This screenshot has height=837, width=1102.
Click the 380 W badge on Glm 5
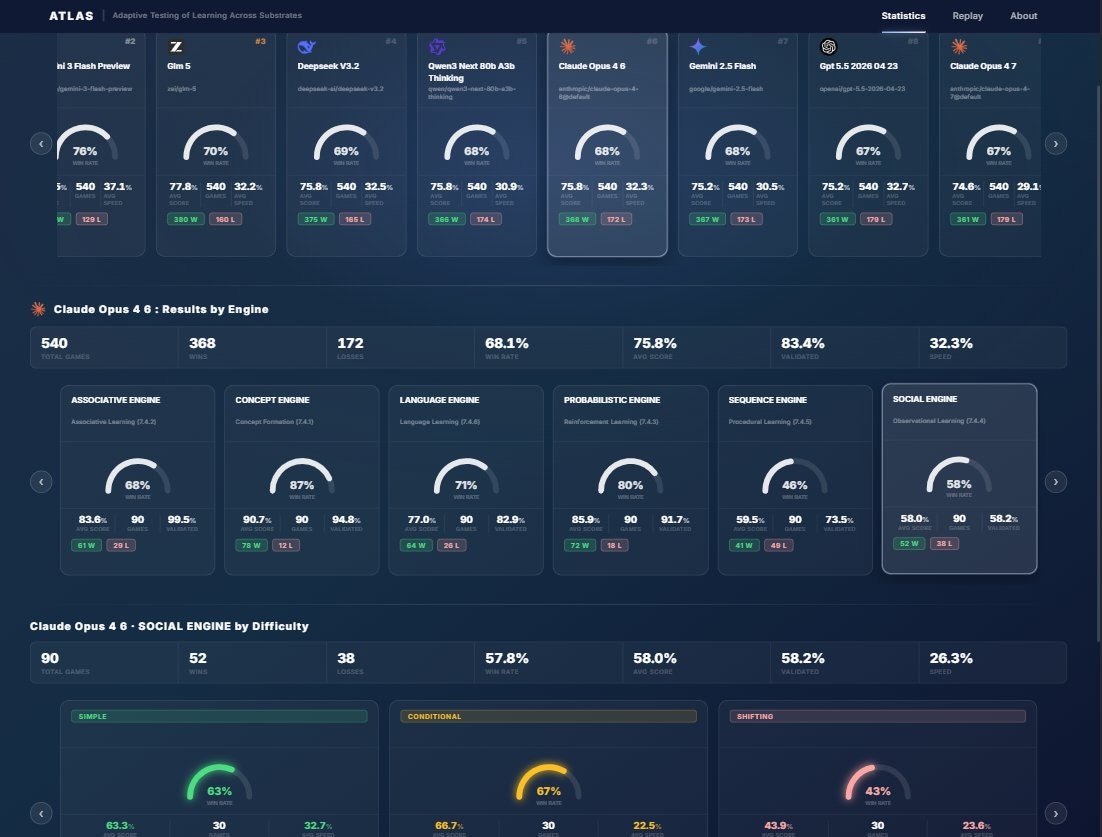tap(186, 219)
